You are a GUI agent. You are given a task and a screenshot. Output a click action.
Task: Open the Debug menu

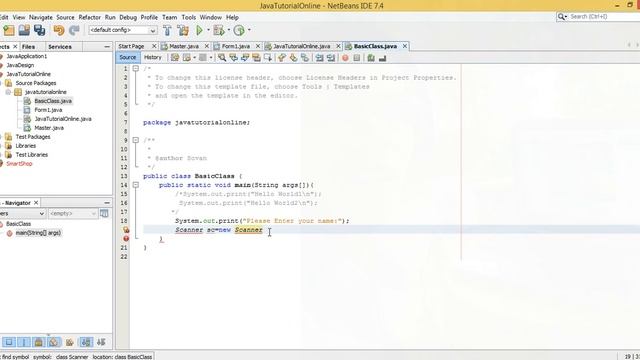coord(128,18)
